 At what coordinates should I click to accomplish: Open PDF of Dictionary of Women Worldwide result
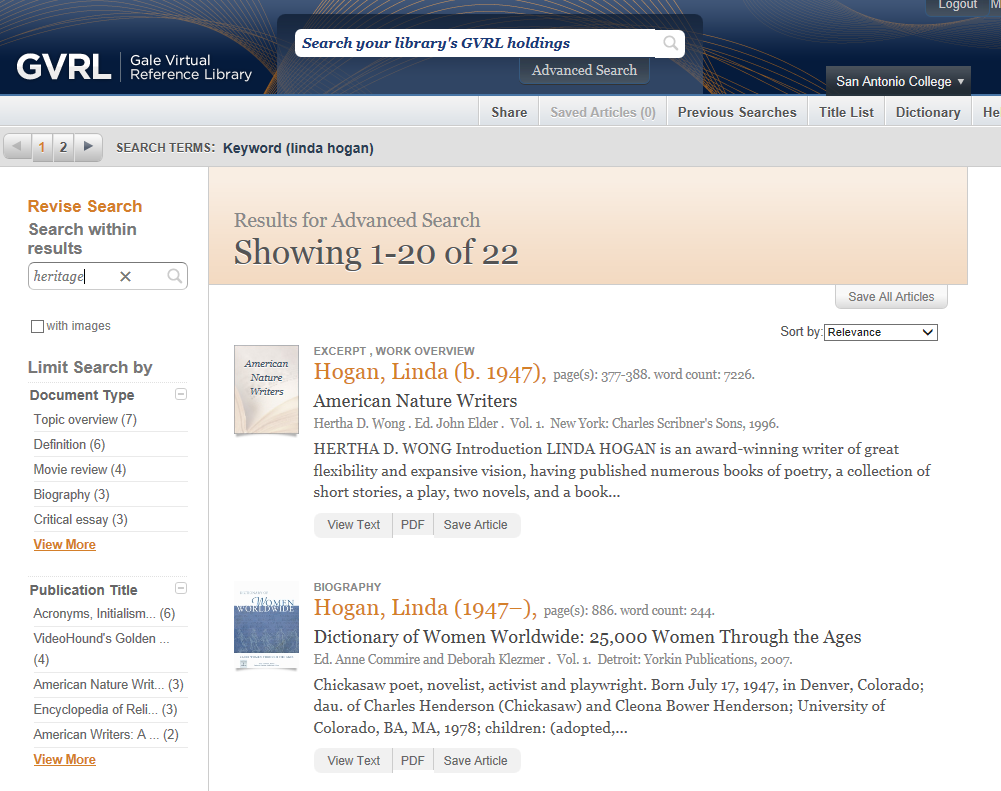point(412,761)
